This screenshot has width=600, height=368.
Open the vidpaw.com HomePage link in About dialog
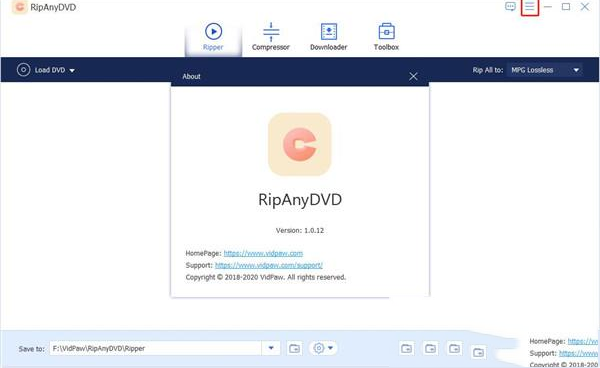(x=263, y=253)
